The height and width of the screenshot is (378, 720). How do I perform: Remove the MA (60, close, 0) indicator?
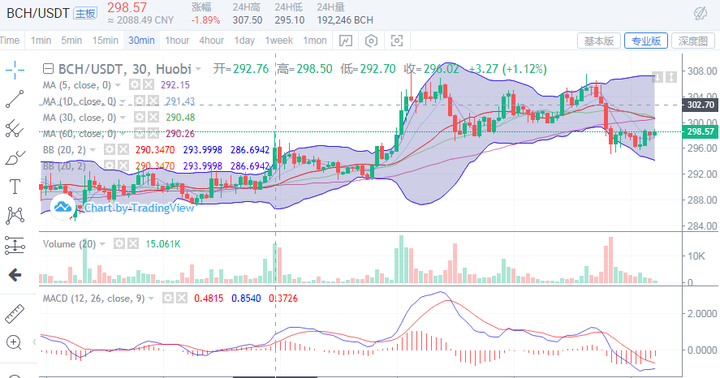pos(153,134)
